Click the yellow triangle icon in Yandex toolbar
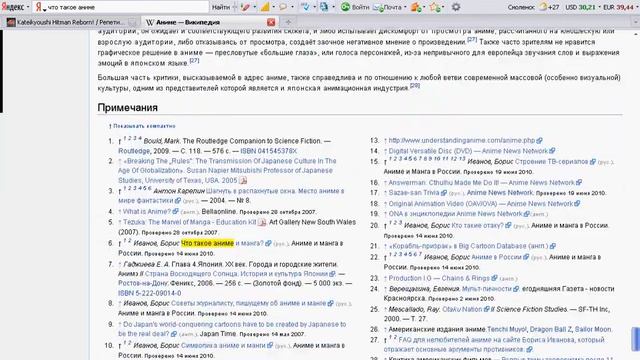Screen dimensions: 640x360 (x=265, y=7)
